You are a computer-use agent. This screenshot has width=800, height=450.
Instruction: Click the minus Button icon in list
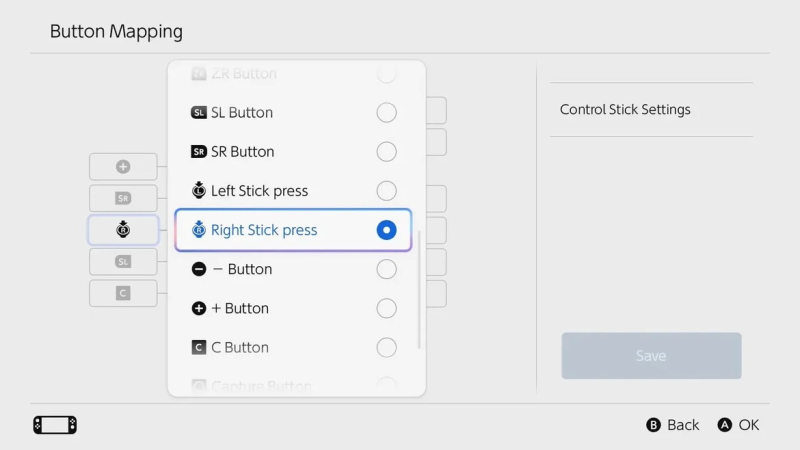click(x=198, y=269)
